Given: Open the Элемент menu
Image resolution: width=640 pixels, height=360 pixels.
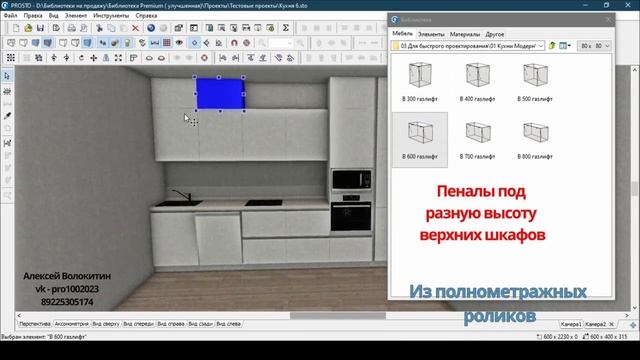Looking at the screenshot, I should (76, 16).
